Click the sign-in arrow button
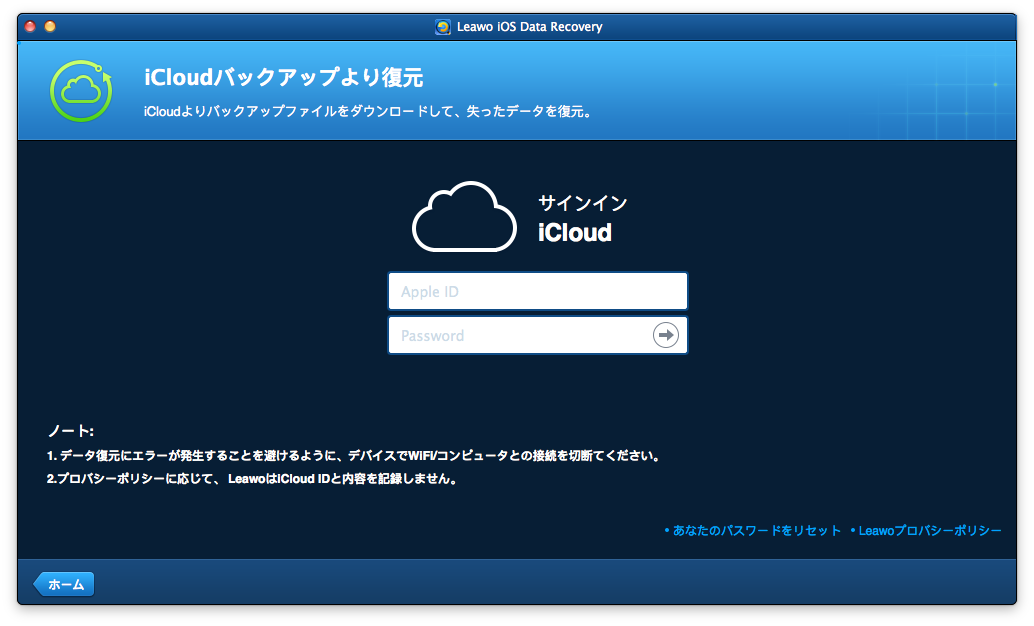 (665, 335)
